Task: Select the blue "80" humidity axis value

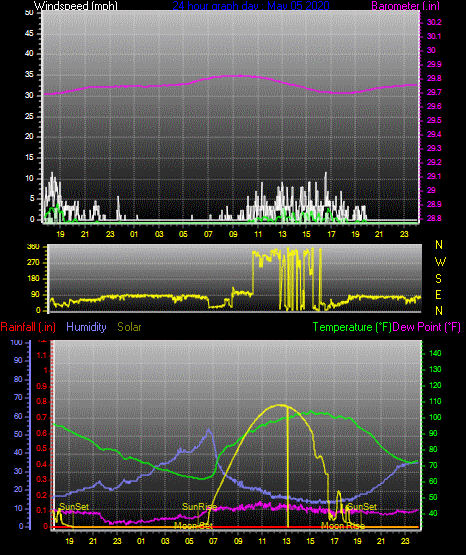Action: point(18,379)
